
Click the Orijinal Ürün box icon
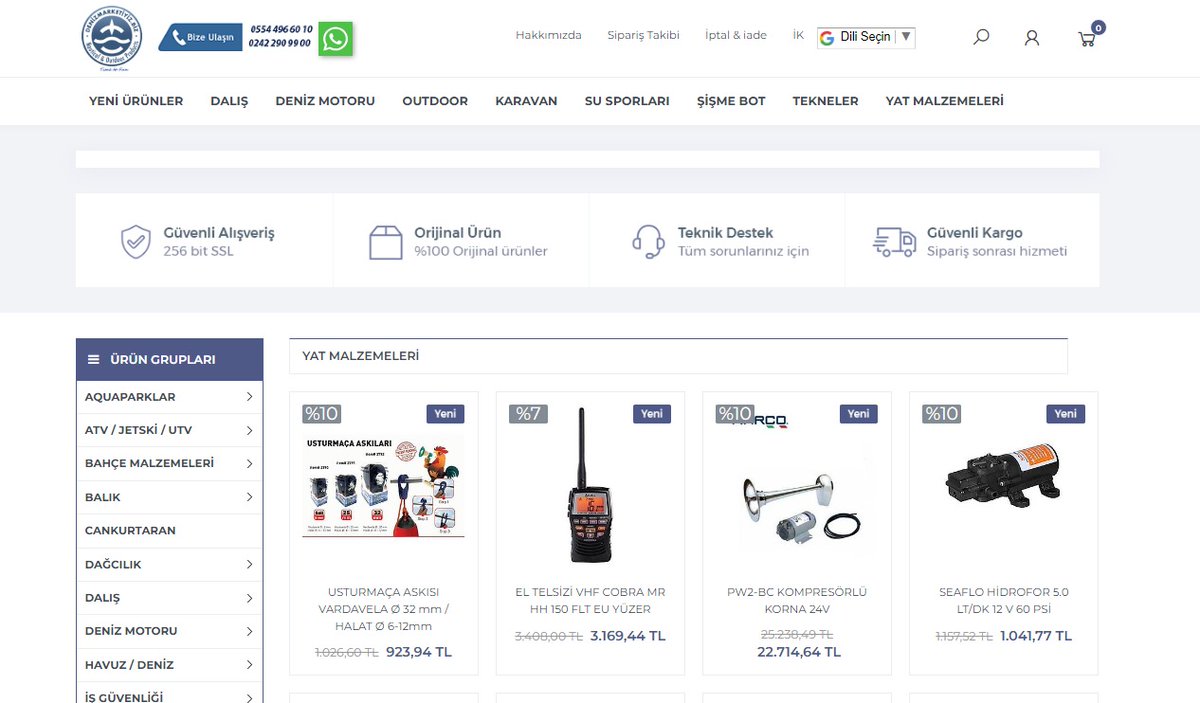(386, 241)
